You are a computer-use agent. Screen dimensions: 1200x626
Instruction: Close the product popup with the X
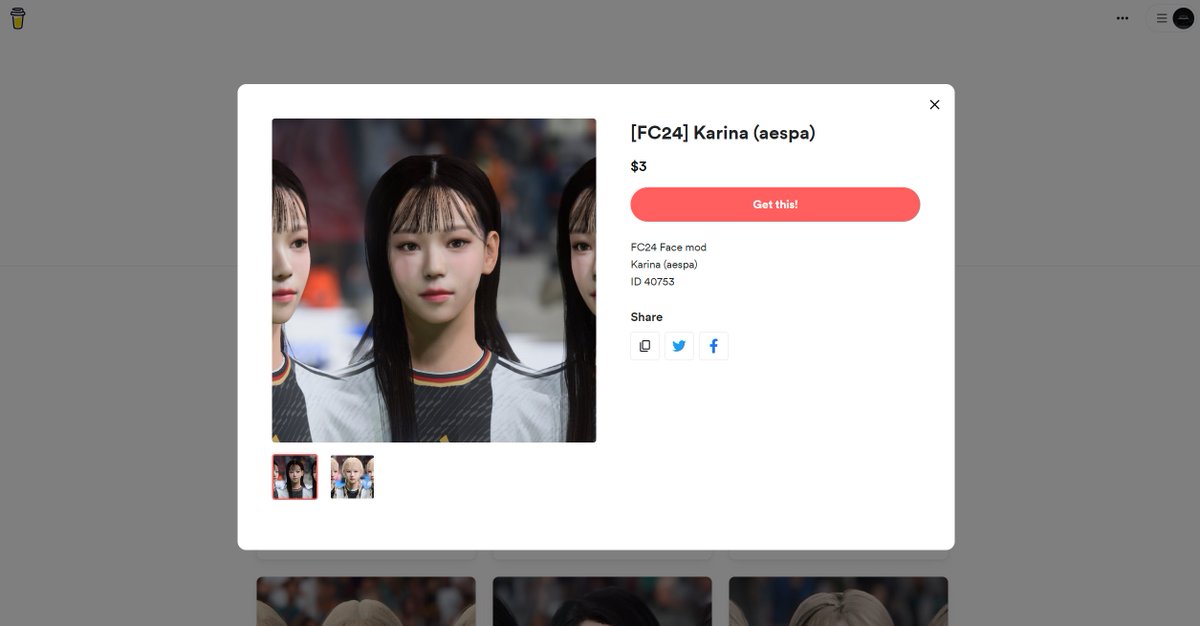point(934,104)
